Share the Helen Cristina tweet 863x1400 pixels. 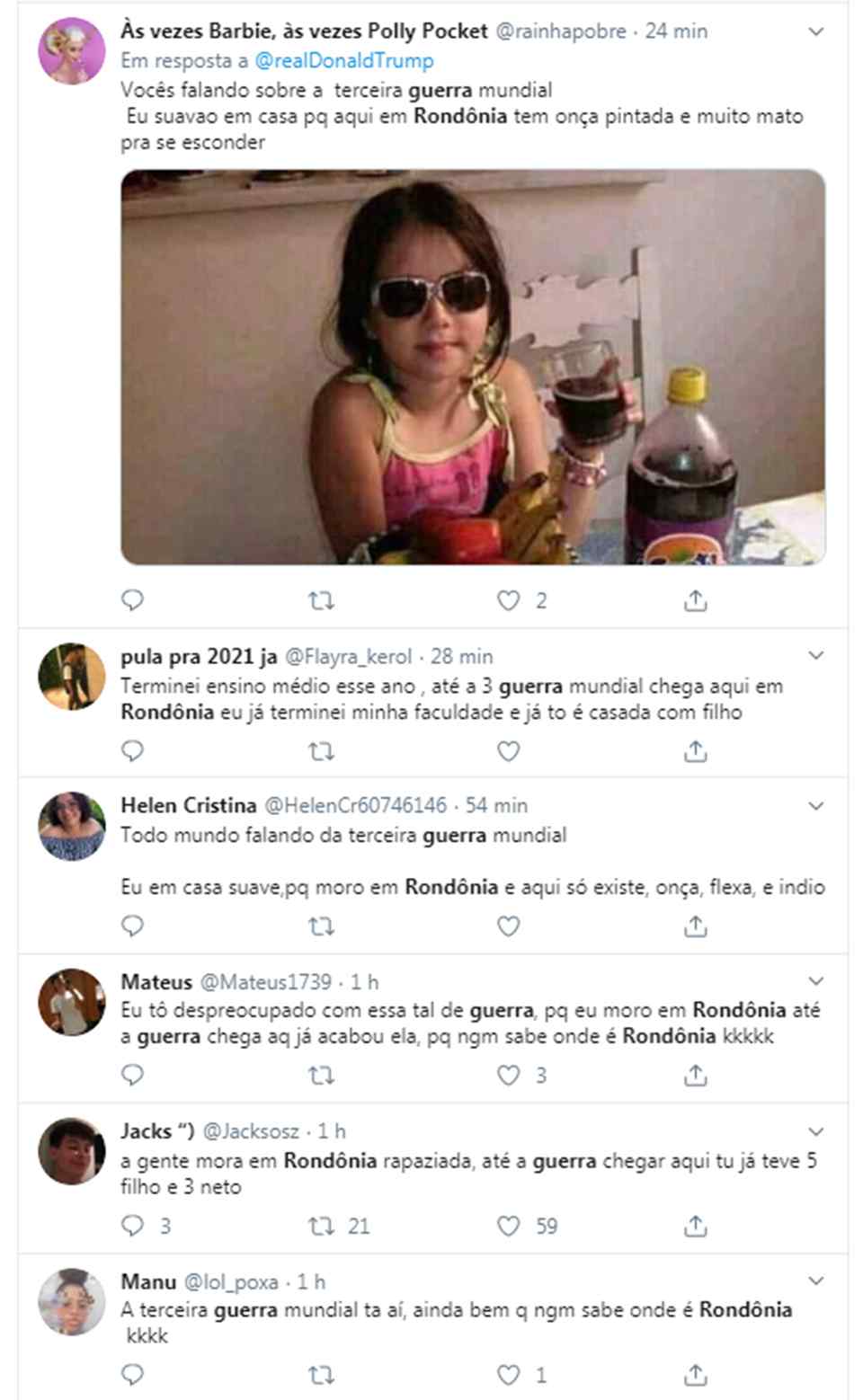695,926
